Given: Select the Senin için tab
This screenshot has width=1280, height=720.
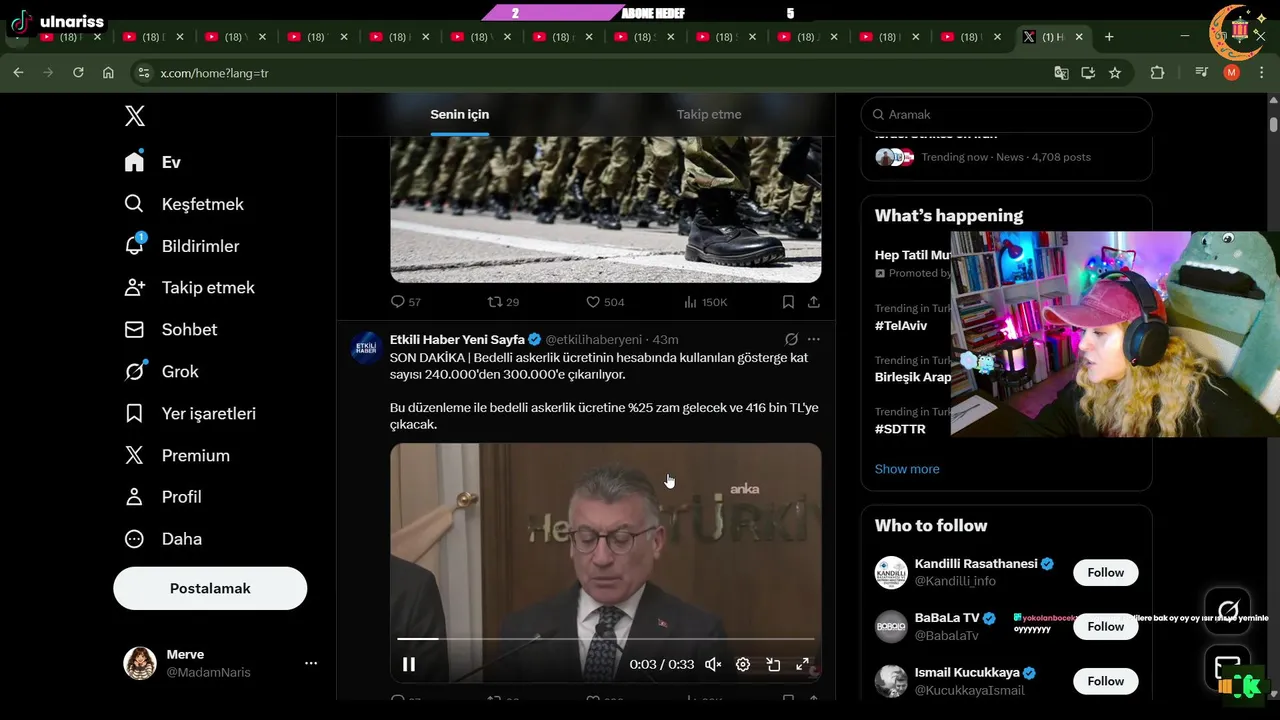Looking at the screenshot, I should click(460, 114).
